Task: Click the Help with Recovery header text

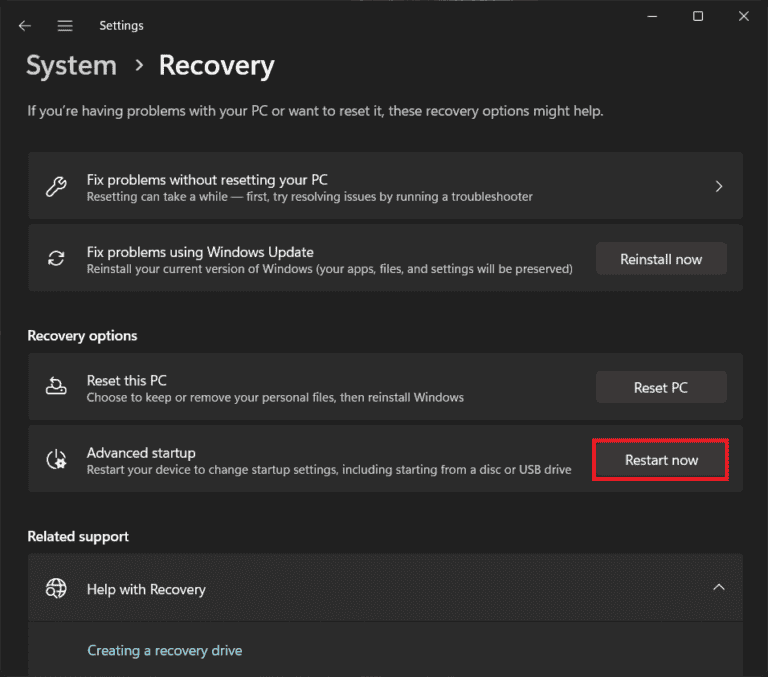Action: [x=146, y=589]
